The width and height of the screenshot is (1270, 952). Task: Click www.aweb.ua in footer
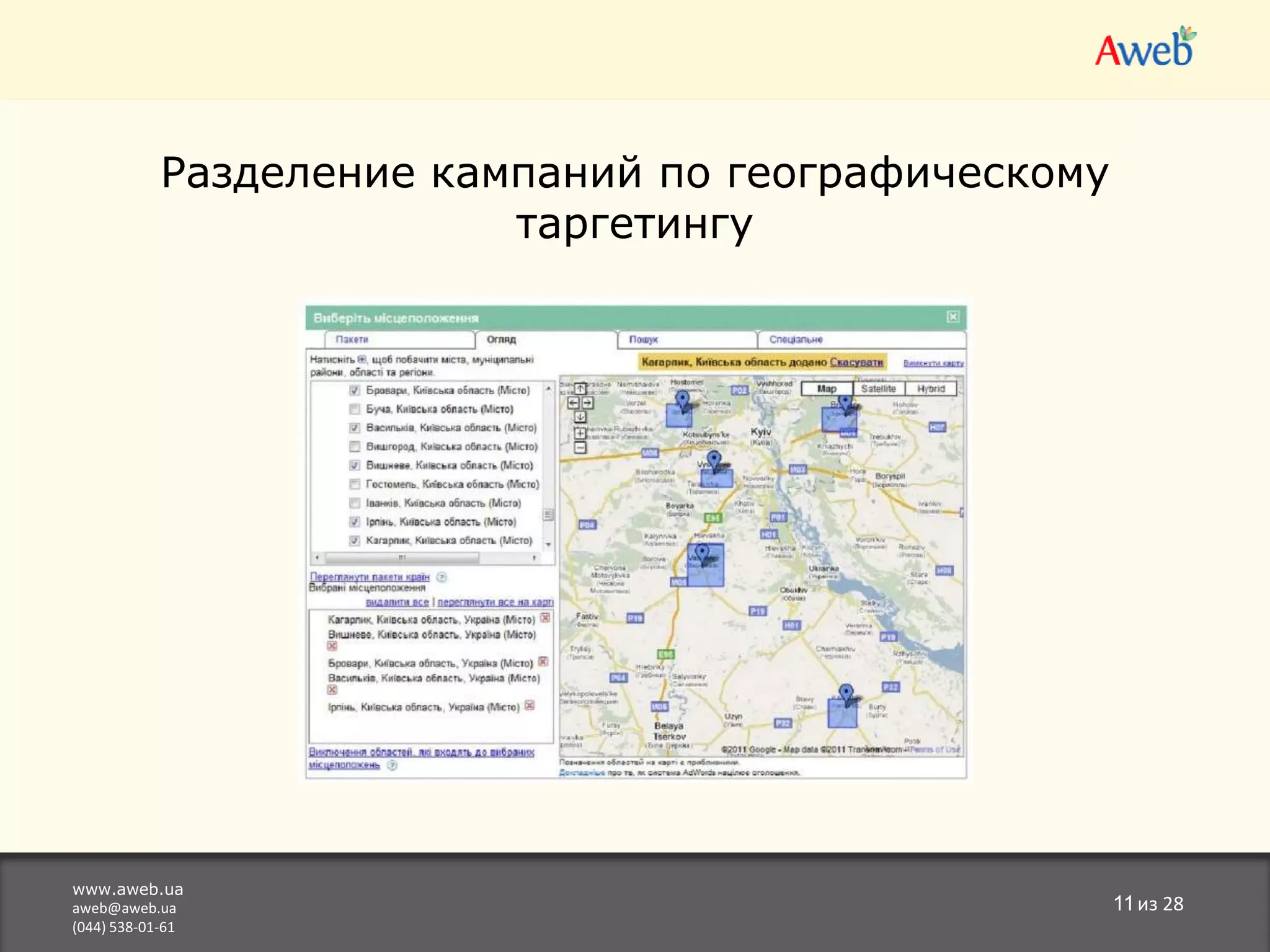(x=128, y=889)
